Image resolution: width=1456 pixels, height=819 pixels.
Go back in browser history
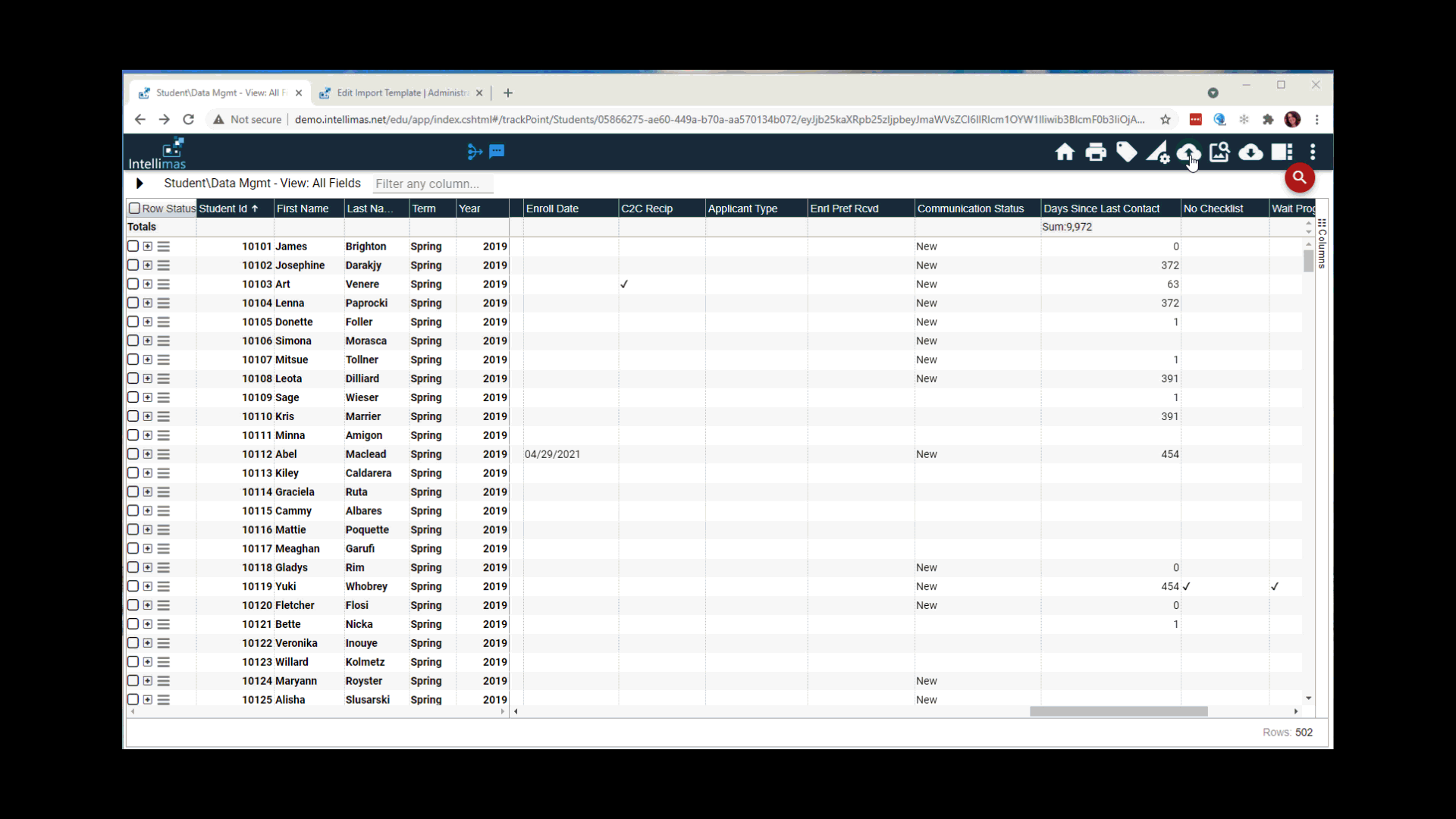[x=140, y=119]
